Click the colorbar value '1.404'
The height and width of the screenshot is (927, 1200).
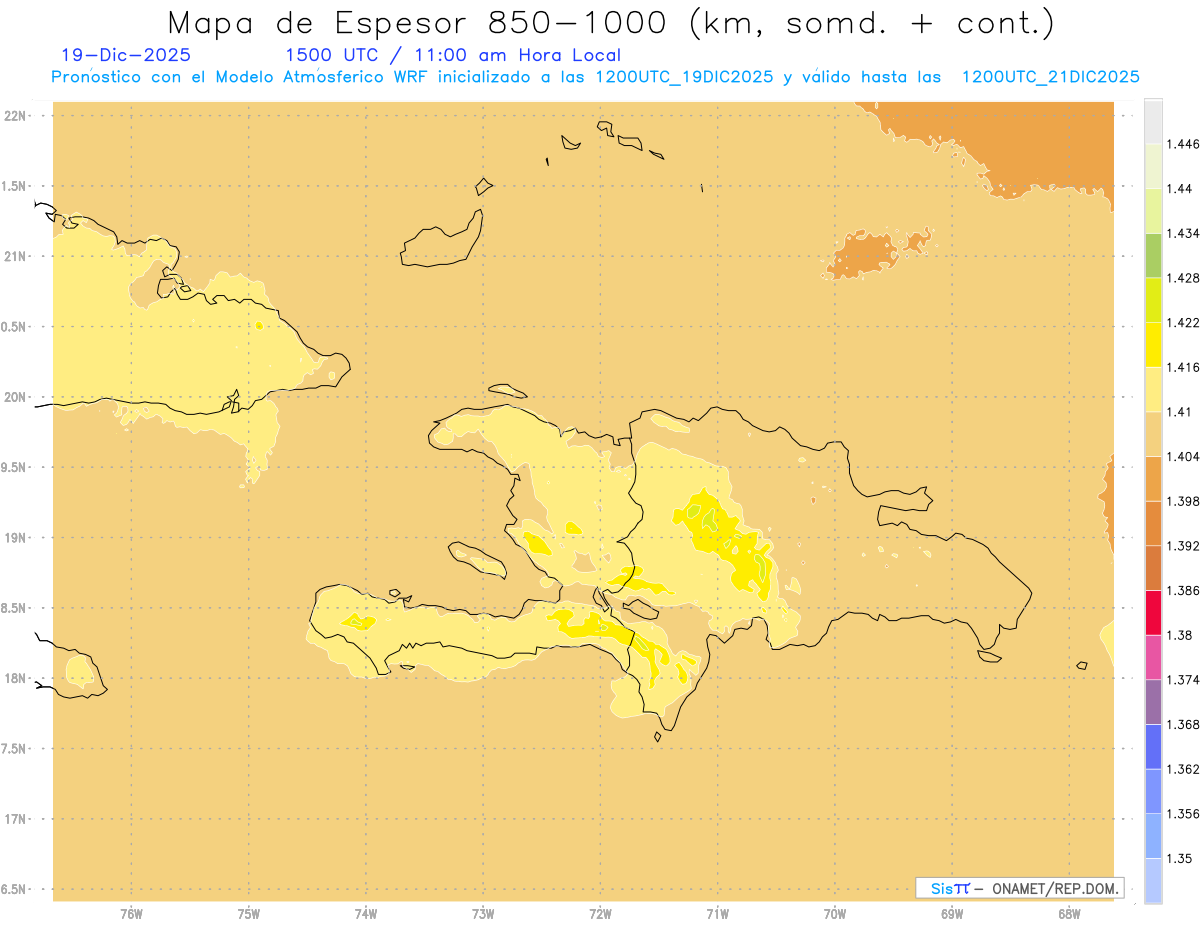pos(1183,456)
